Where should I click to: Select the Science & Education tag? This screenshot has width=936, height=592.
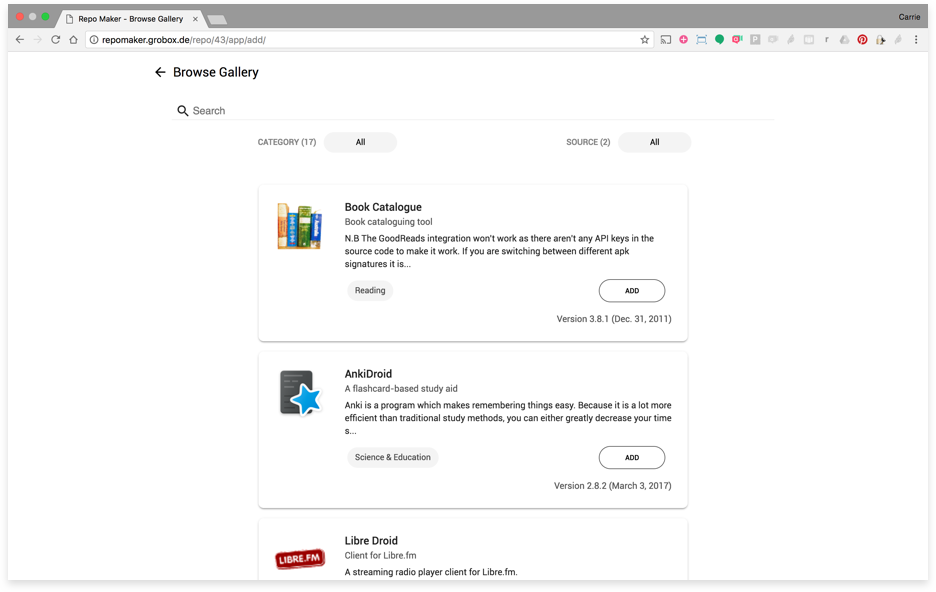click(x=392, y=458)
